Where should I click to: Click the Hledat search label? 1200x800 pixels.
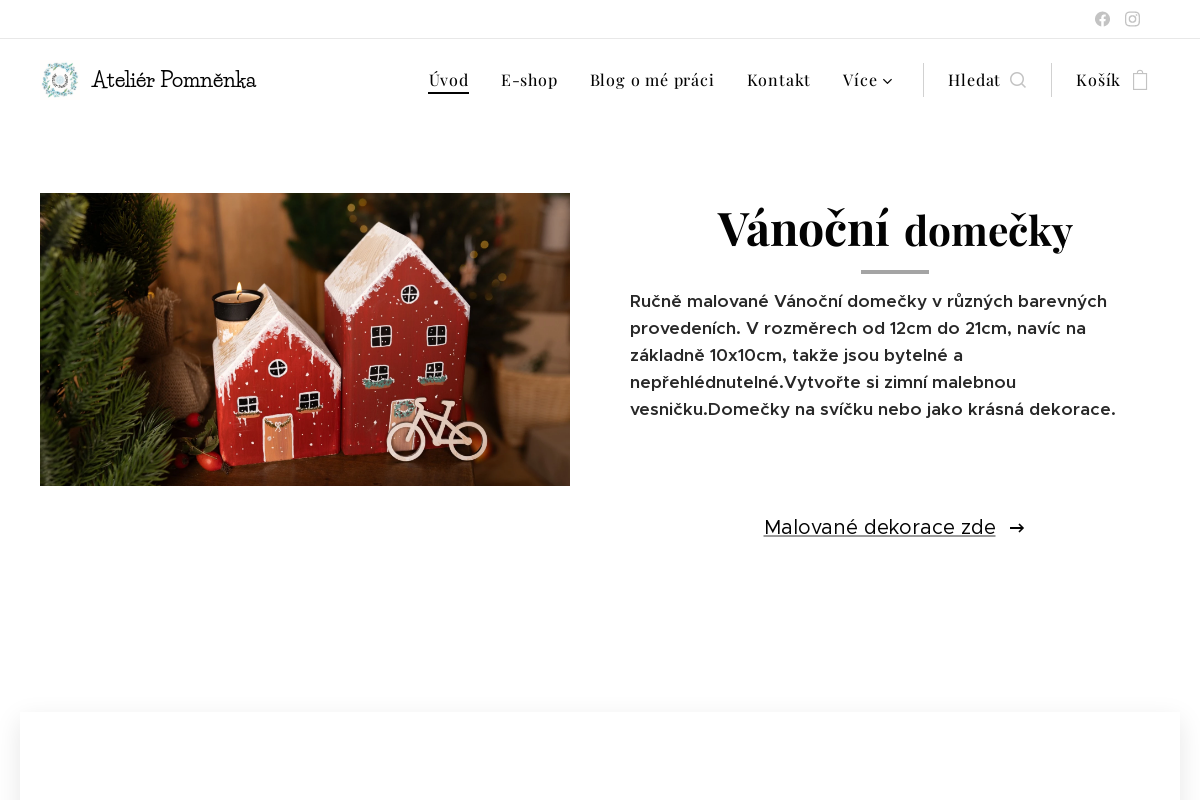click(x=974, y=80)
